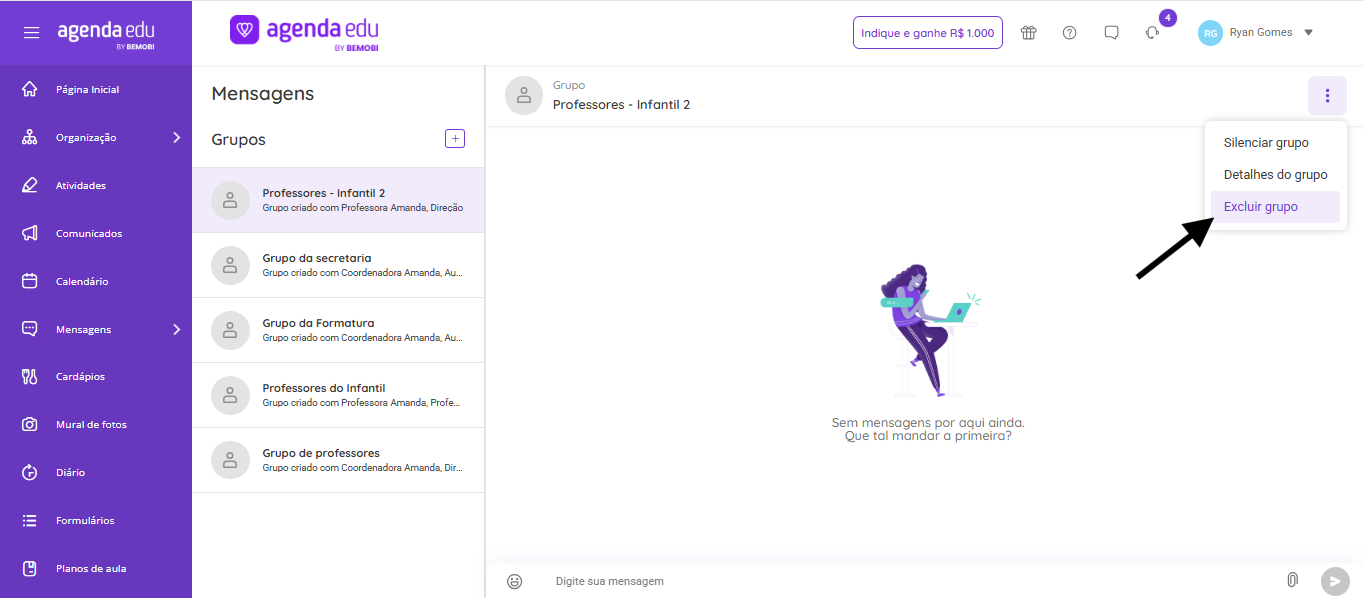Select Excluir grupo from the menu

[x=1275, y=207]
